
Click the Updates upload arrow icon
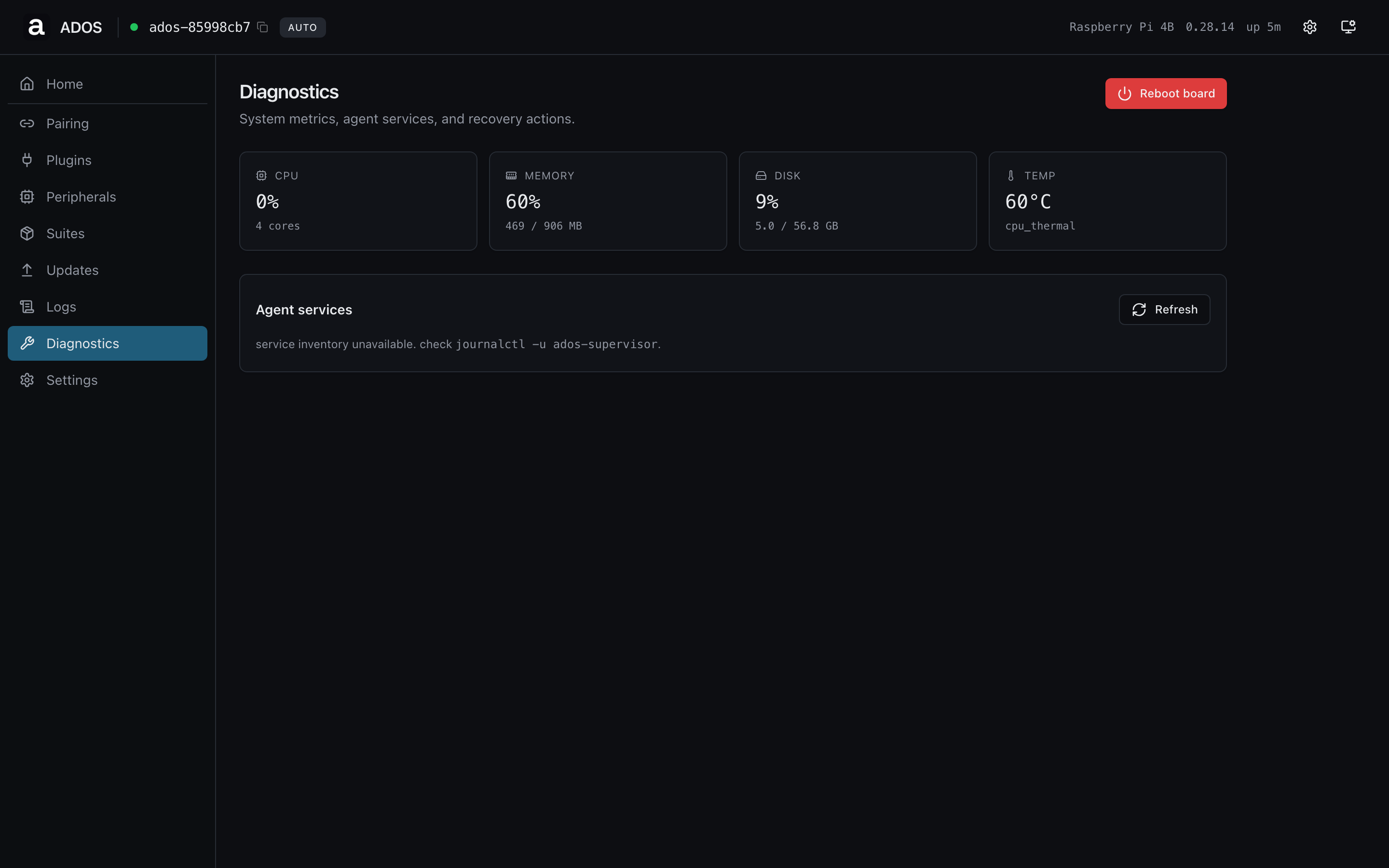click(x=27, y=271)
